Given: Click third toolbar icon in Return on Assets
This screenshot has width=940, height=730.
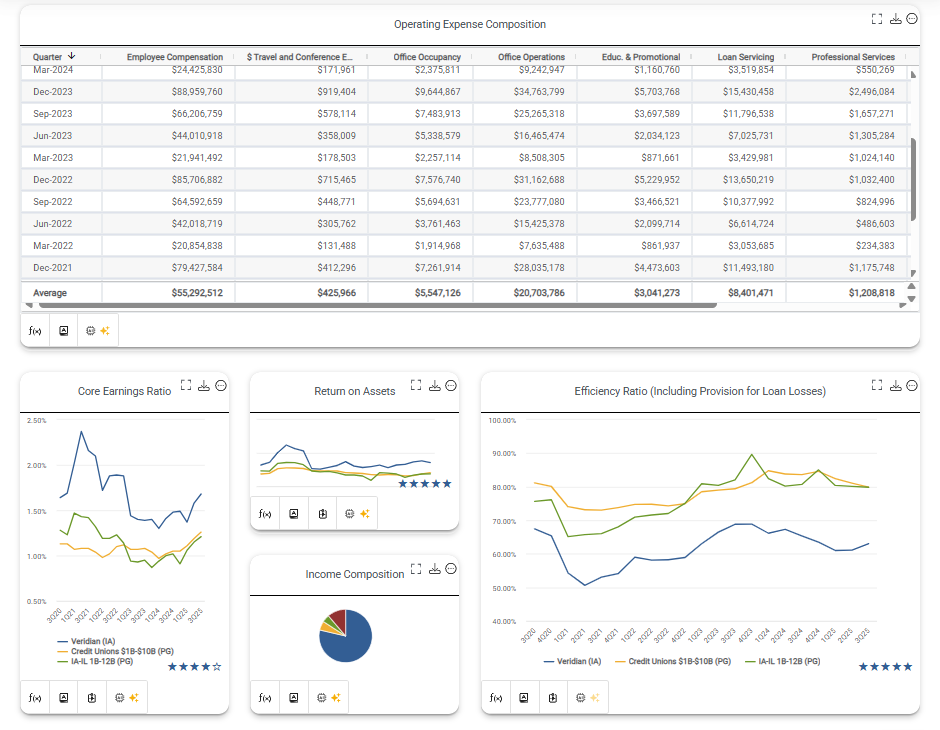Looking at the screenshot, I should pyautogui.click(x=323, y=514).
